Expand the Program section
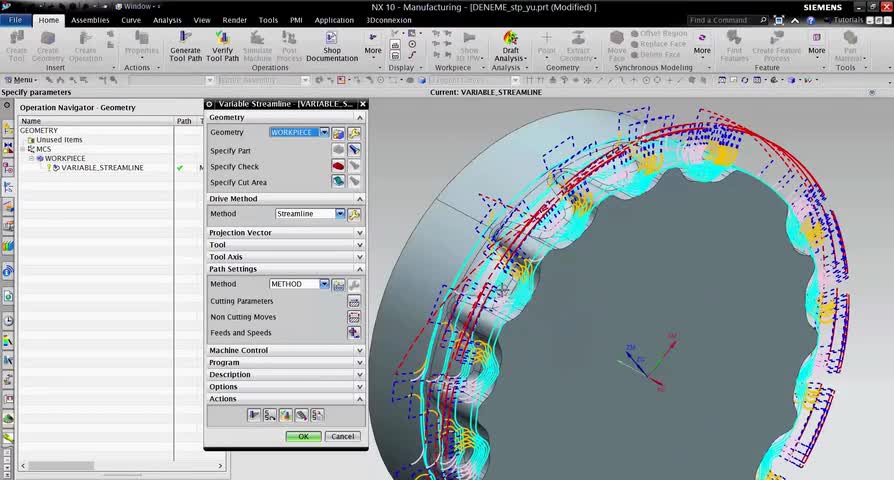Viewport: 894px width, 480px height. coord(286,362)
